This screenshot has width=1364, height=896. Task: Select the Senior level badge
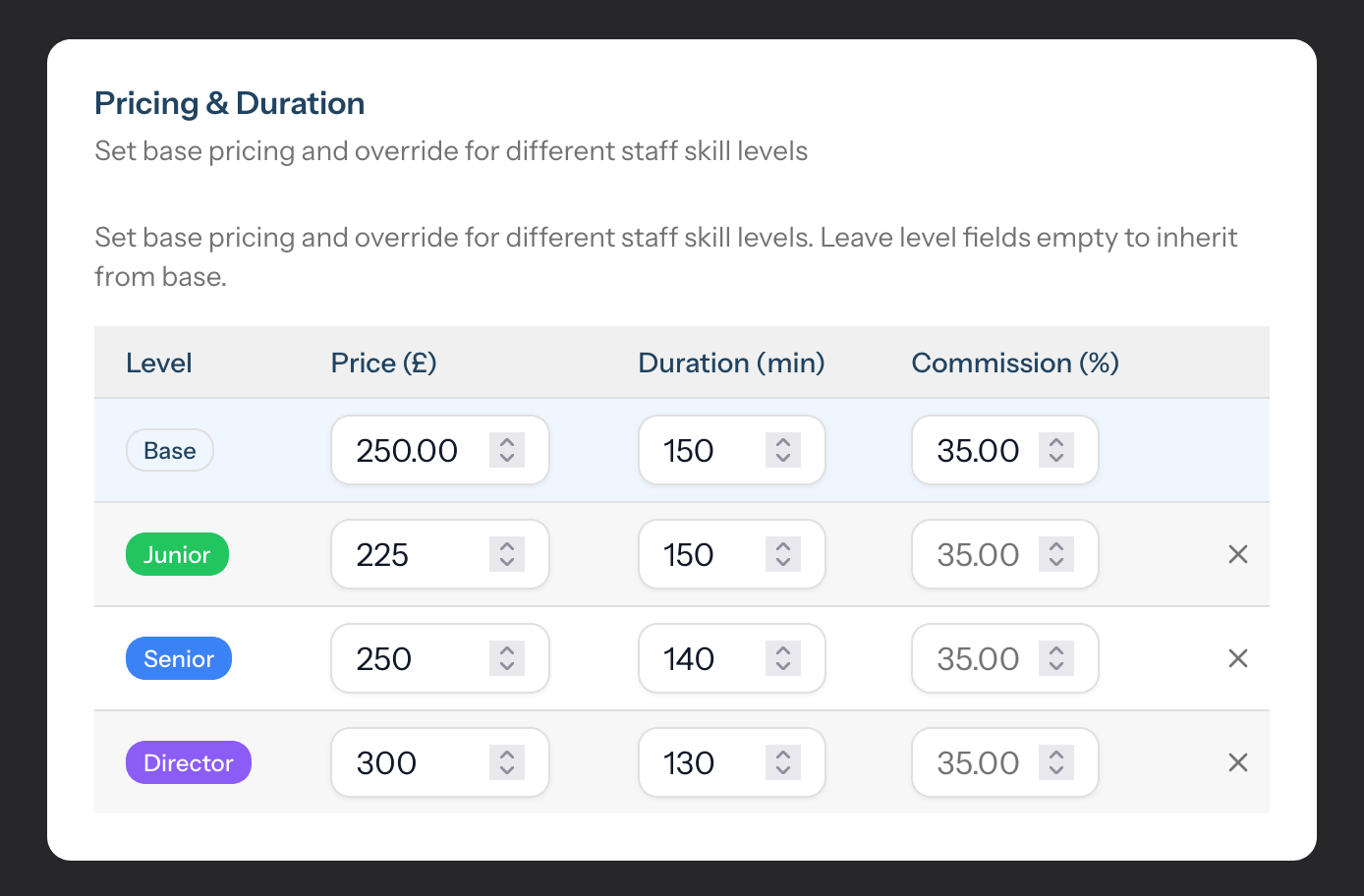(x=178, y=658)
